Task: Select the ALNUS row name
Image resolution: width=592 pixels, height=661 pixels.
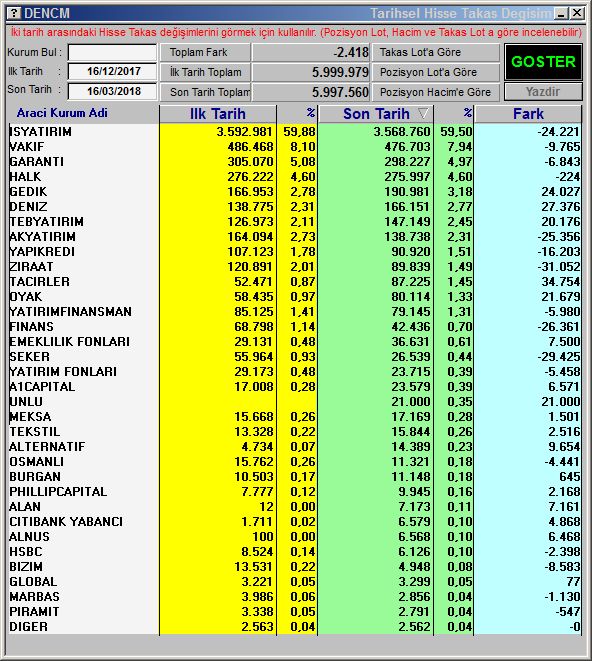Action: pos(30,537)
